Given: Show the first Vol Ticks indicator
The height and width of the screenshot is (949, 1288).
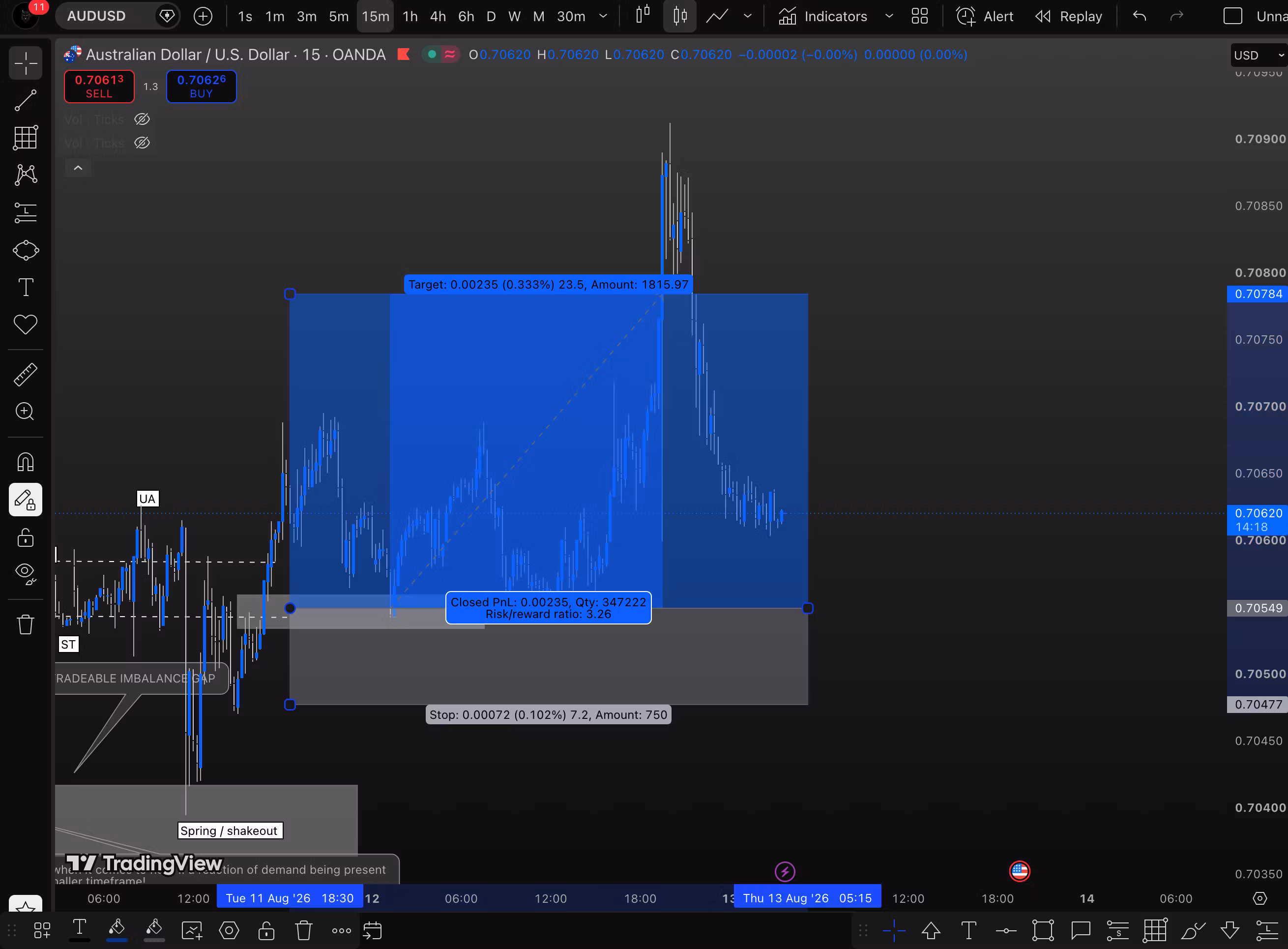Looking at the screenshot, I should click(142, 119).
